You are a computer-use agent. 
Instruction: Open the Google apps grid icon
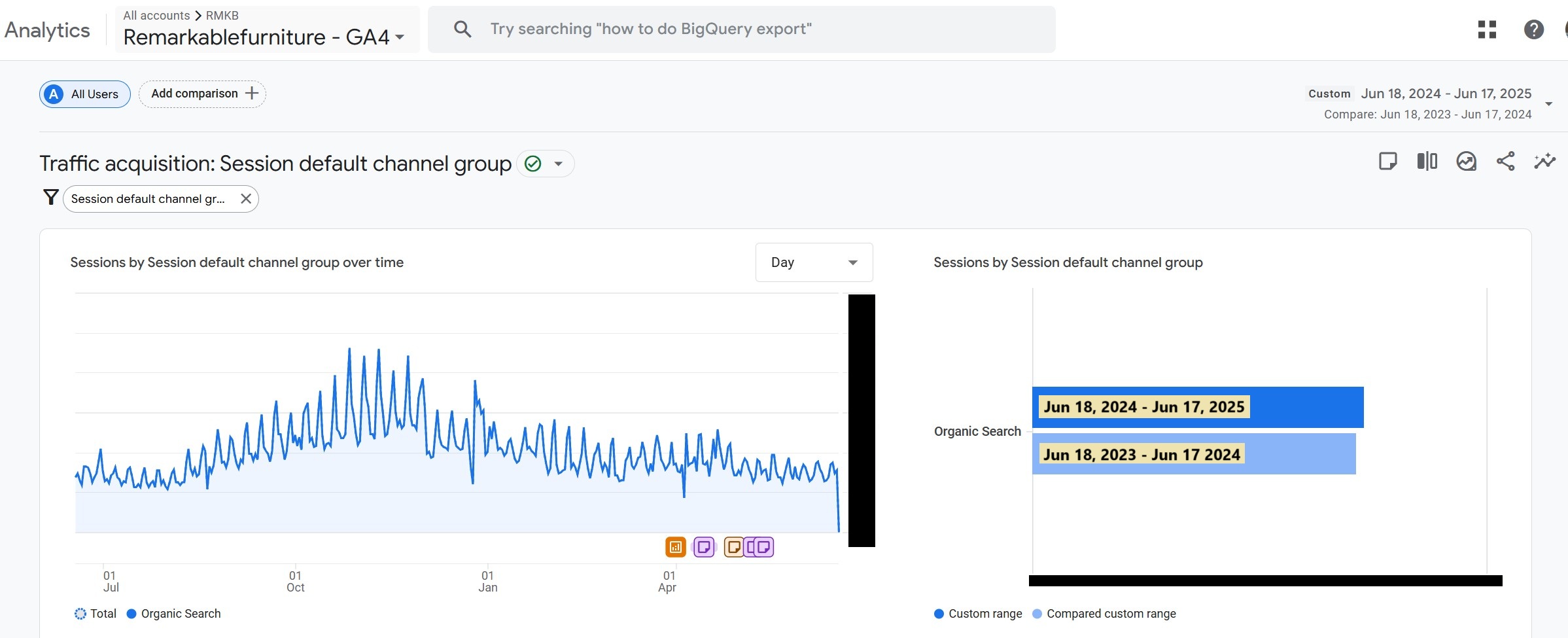(1487, 29)
